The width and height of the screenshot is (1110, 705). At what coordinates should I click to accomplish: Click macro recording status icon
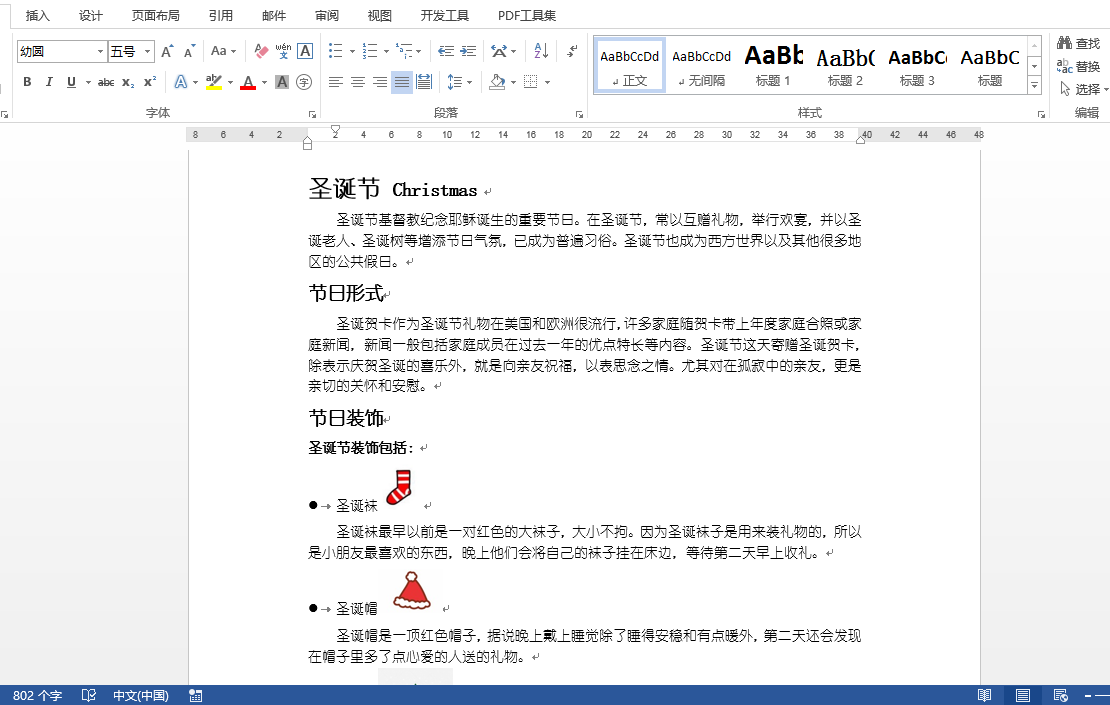pyautogui.click(x=196, y=695)
